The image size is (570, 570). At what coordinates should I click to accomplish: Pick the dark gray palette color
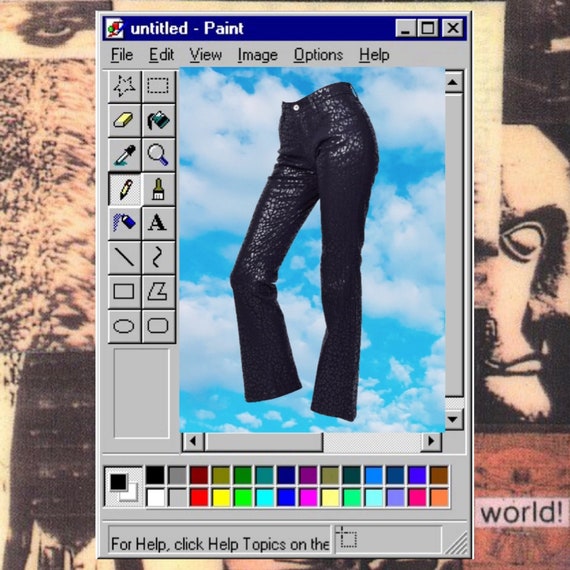[177, 475]
